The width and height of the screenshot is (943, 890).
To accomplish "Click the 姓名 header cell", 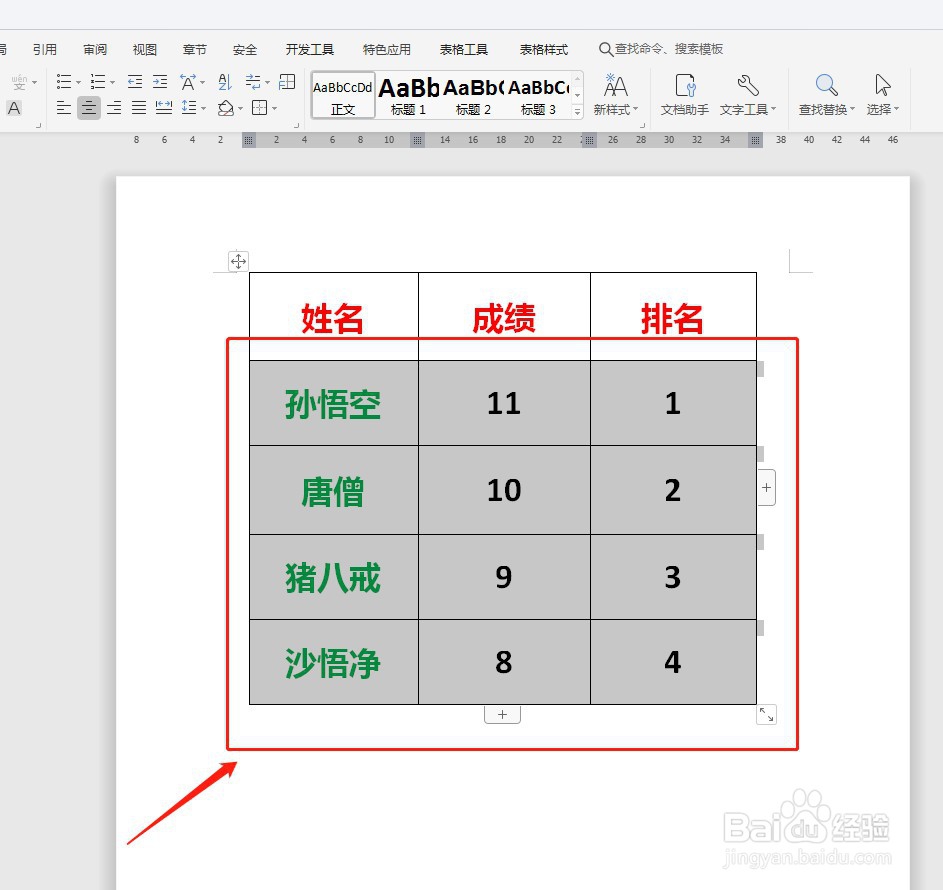I will (x=333, y=318).
